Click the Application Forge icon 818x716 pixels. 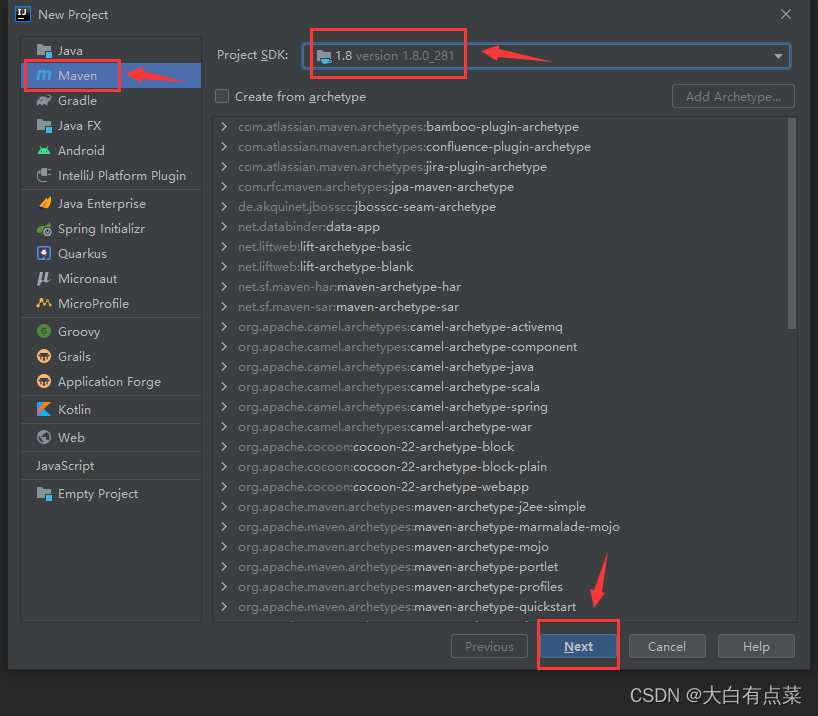[x=44, y=381]
